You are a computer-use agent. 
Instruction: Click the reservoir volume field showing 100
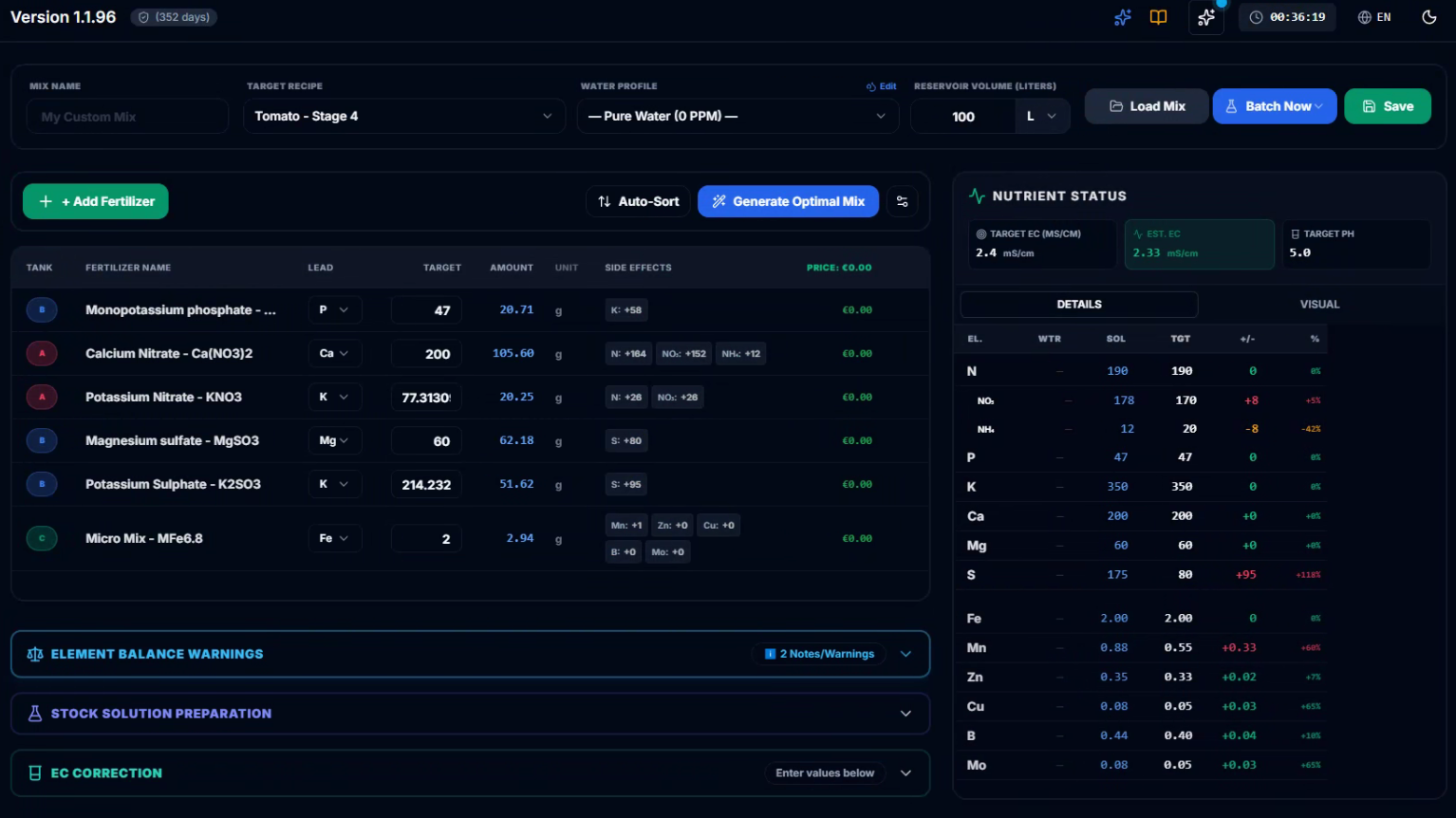[x=962, y=117]
